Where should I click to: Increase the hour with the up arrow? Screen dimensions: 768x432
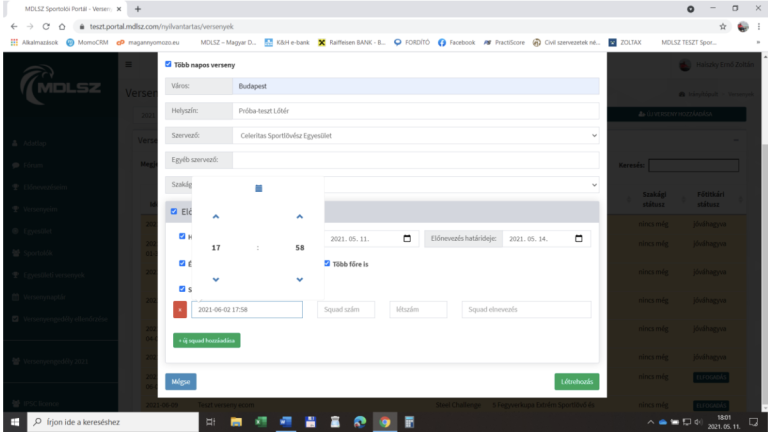pyautogui.click(x=216, y=216)
